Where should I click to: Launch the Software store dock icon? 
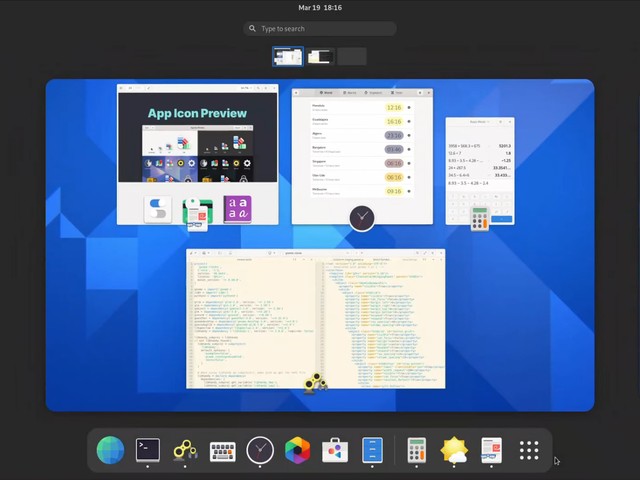[335, 450]
